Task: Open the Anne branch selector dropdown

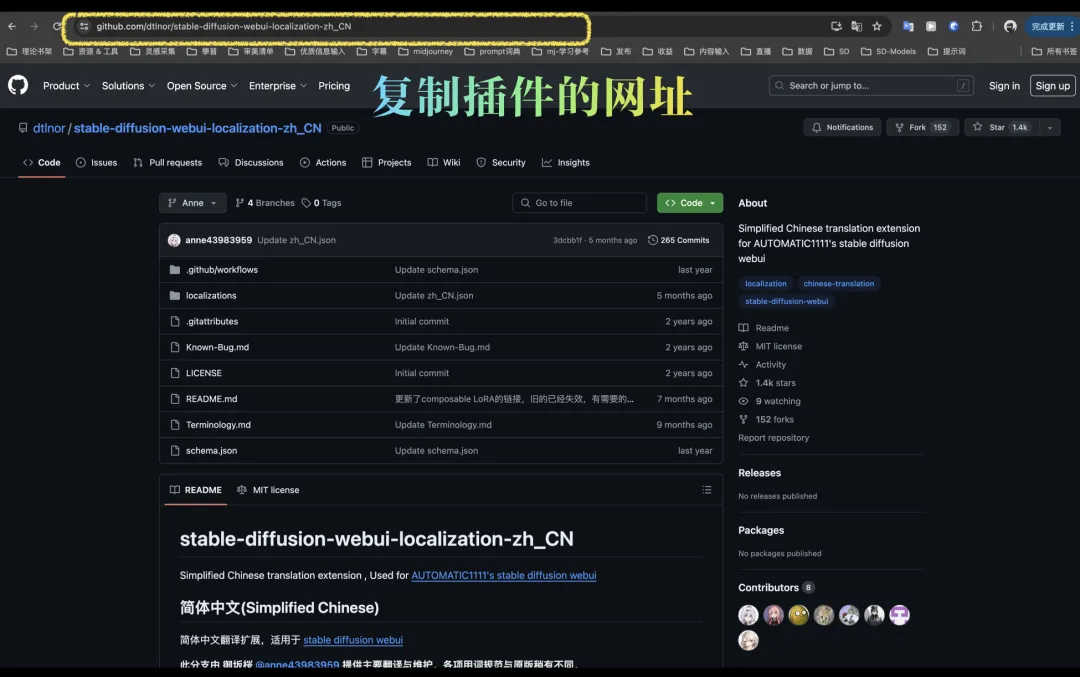Action: 192,203
